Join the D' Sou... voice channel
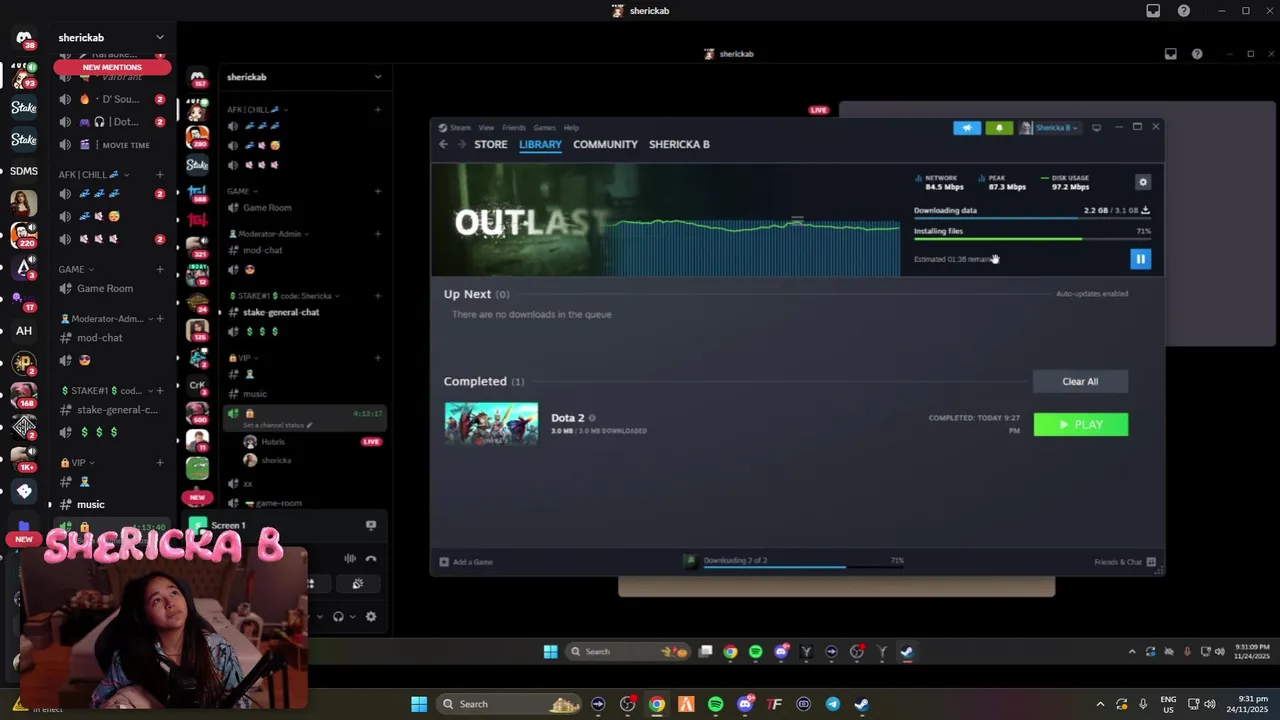The height and width of the screenshot is (720, 1280). [x=110, y=99]
